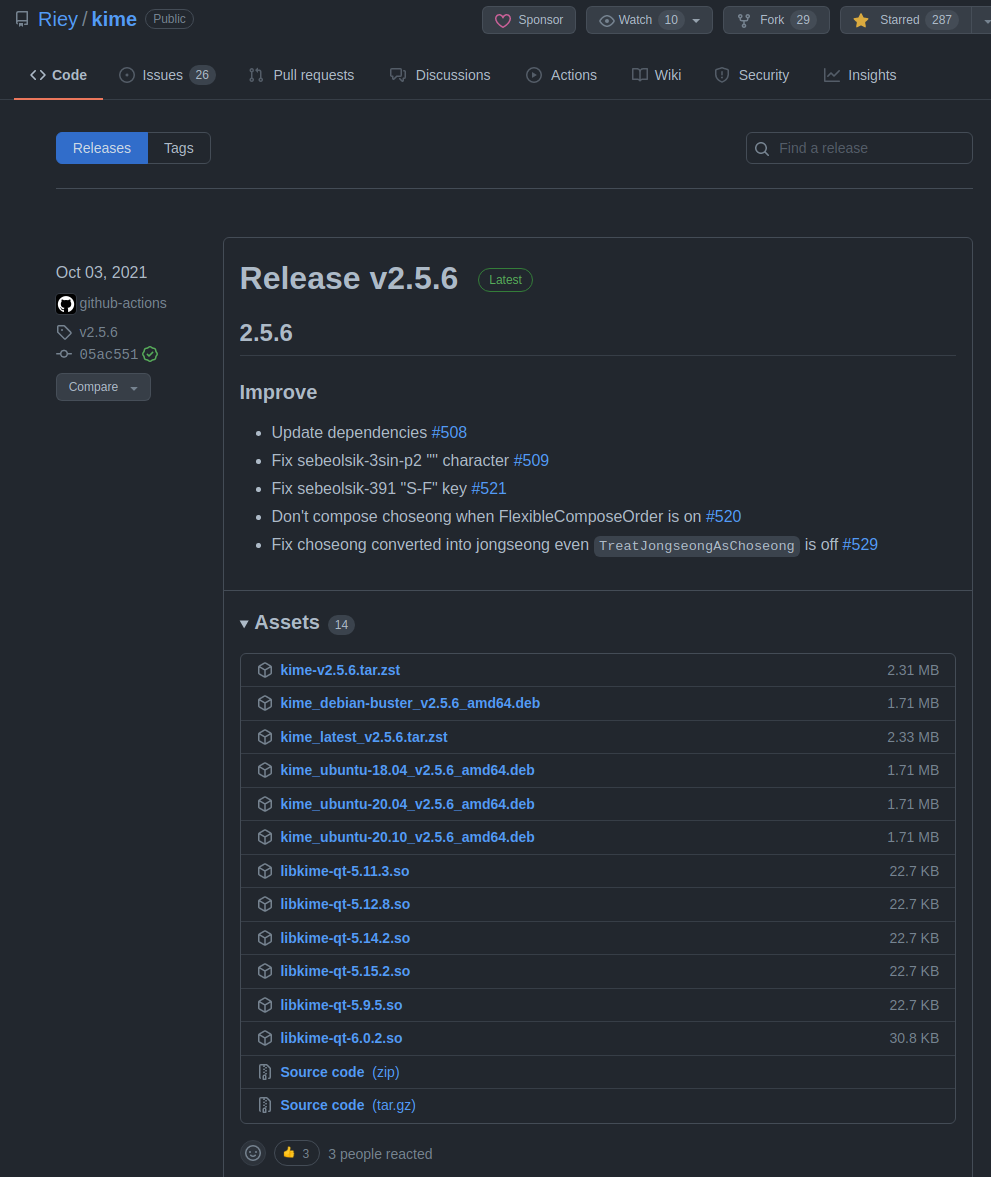Click package icon for ubuntu-20.10 deb

264,837
